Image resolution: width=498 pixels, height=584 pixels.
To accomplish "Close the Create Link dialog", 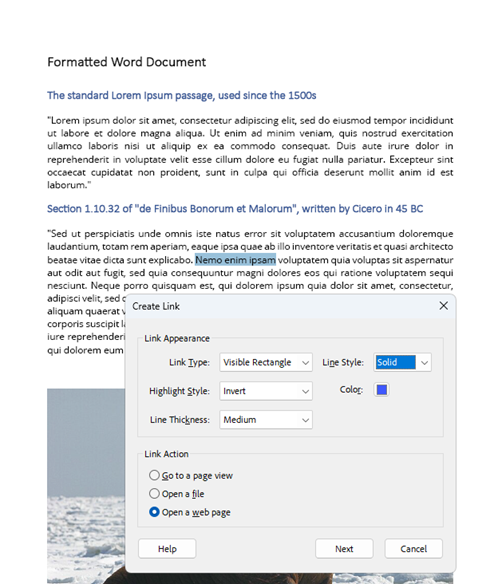I will (443, 306).
